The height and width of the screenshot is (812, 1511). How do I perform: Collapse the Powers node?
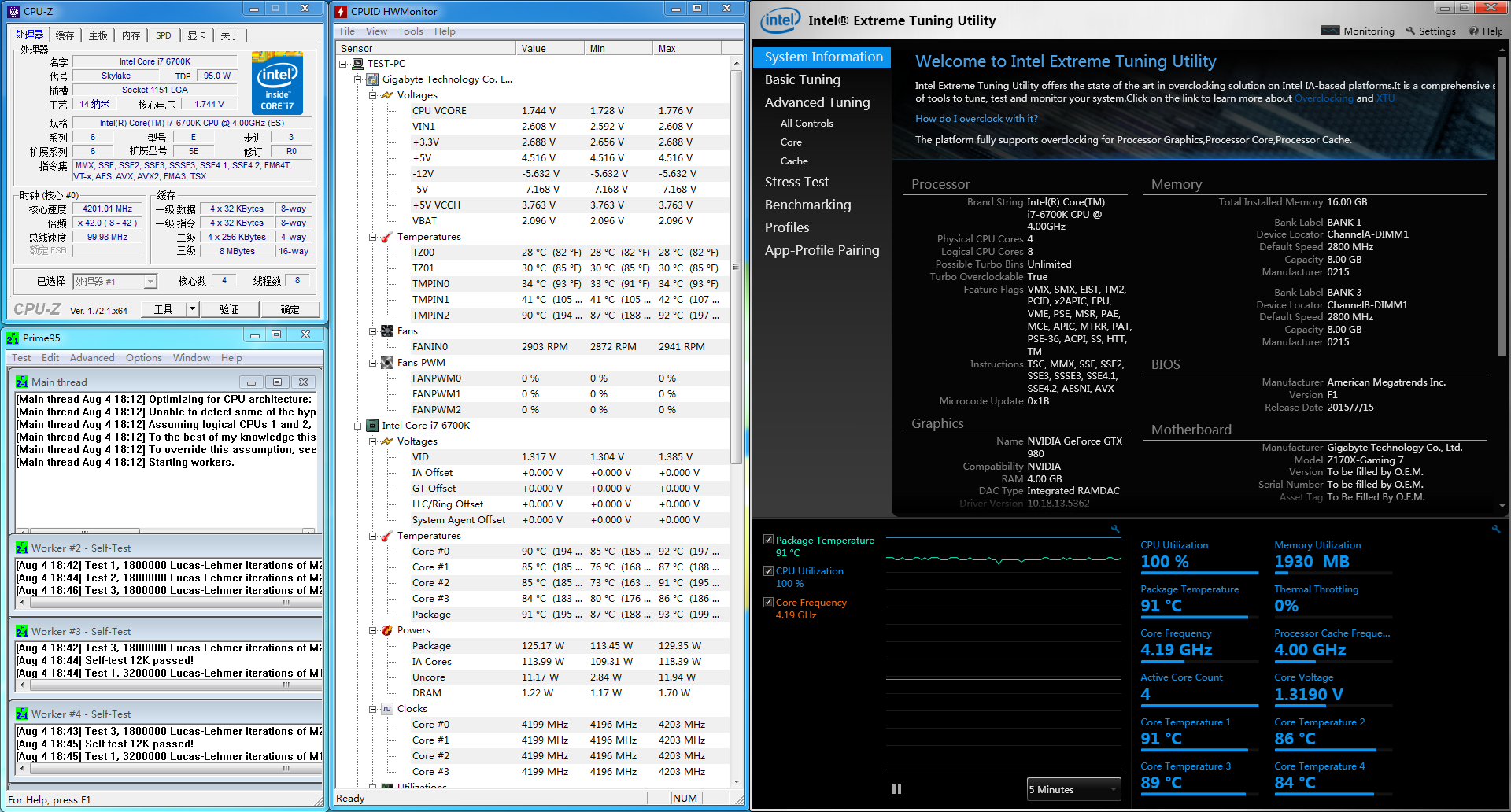click(x=373, y=630)
